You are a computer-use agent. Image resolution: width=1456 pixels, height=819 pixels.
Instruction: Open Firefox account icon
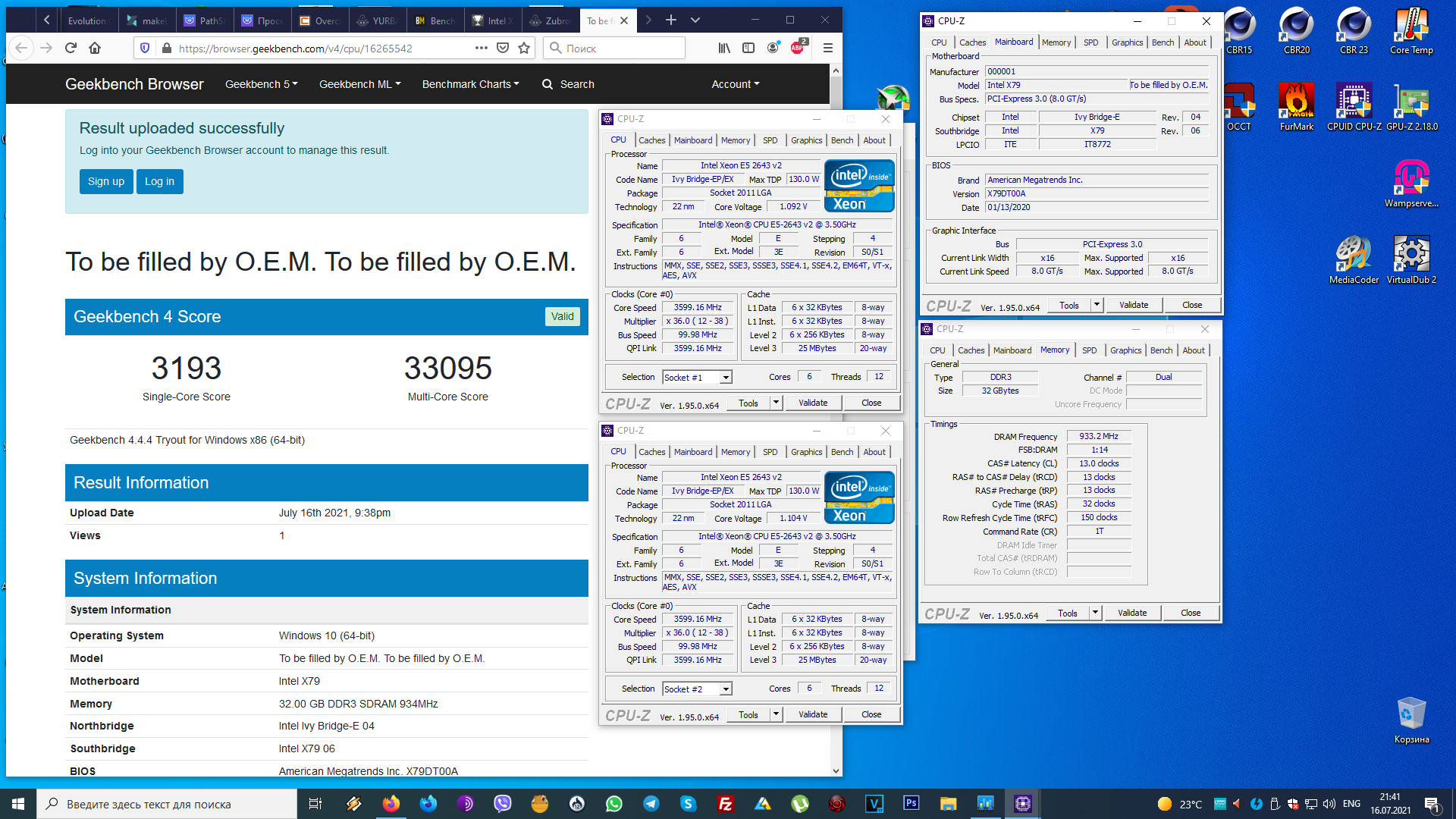tap(773, 48)
